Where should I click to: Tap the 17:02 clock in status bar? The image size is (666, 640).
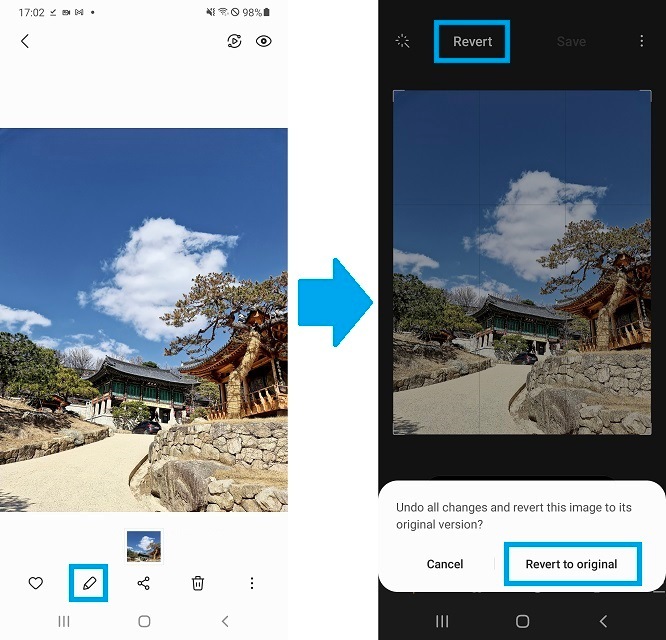point(31,12)
